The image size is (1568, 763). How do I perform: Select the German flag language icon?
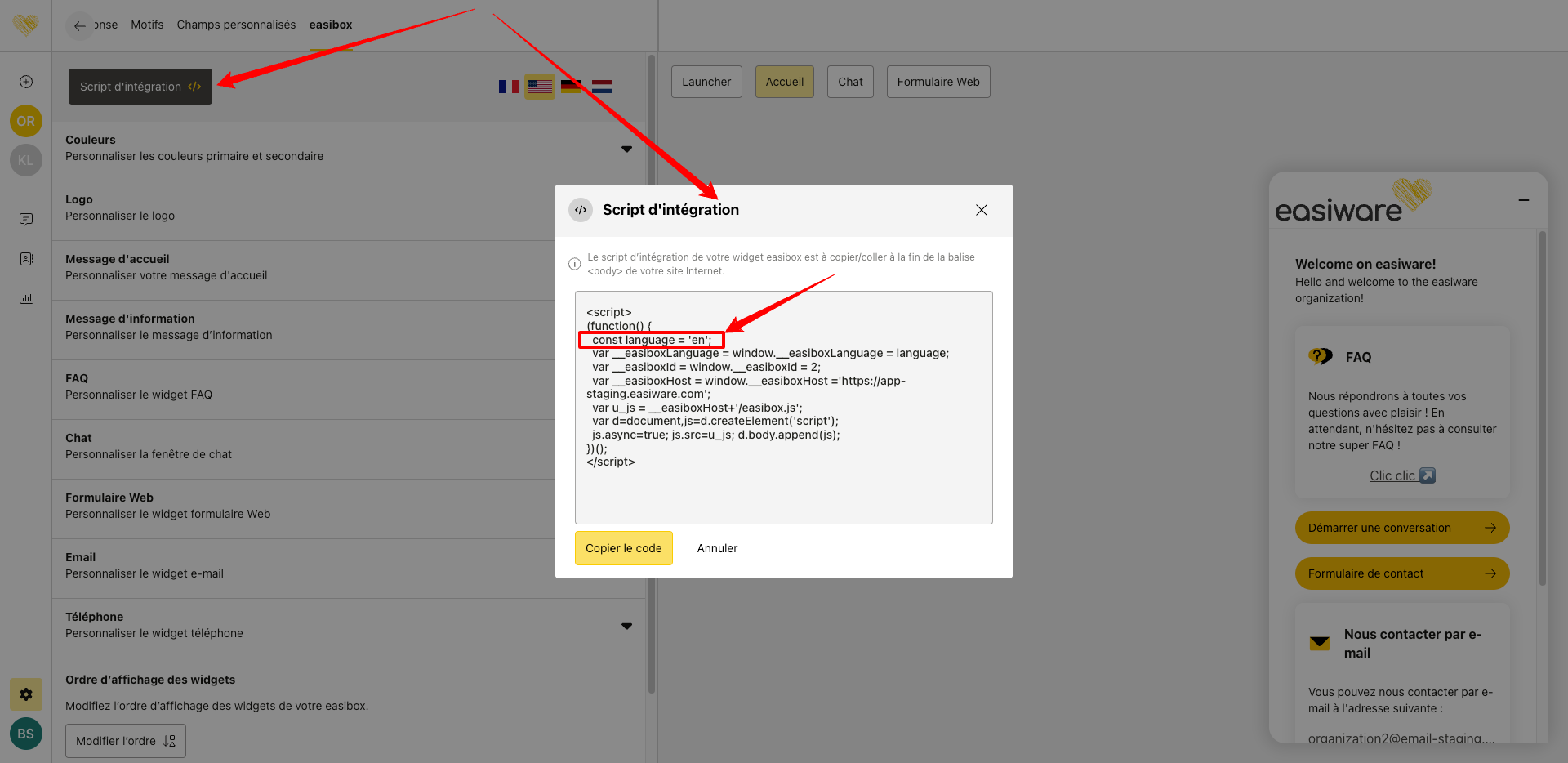point(571,87)
